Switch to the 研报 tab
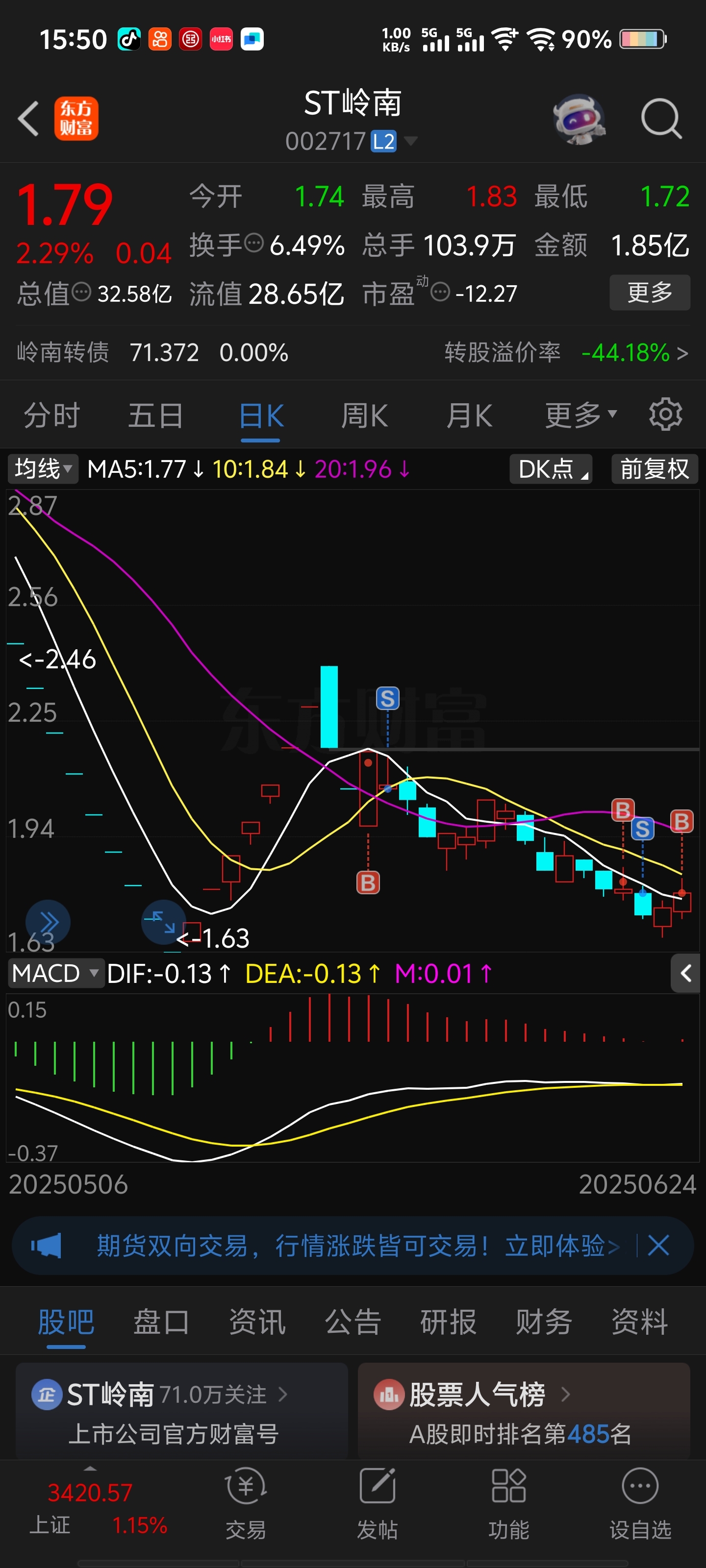706x1568 pixels. pyautogui.click(x=448, y=1322)
